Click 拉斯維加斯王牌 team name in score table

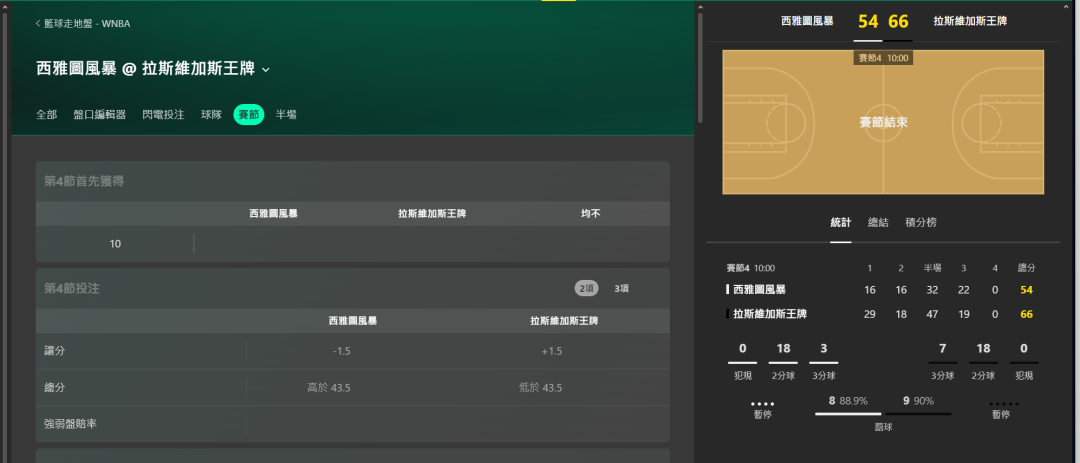(770, 314)
